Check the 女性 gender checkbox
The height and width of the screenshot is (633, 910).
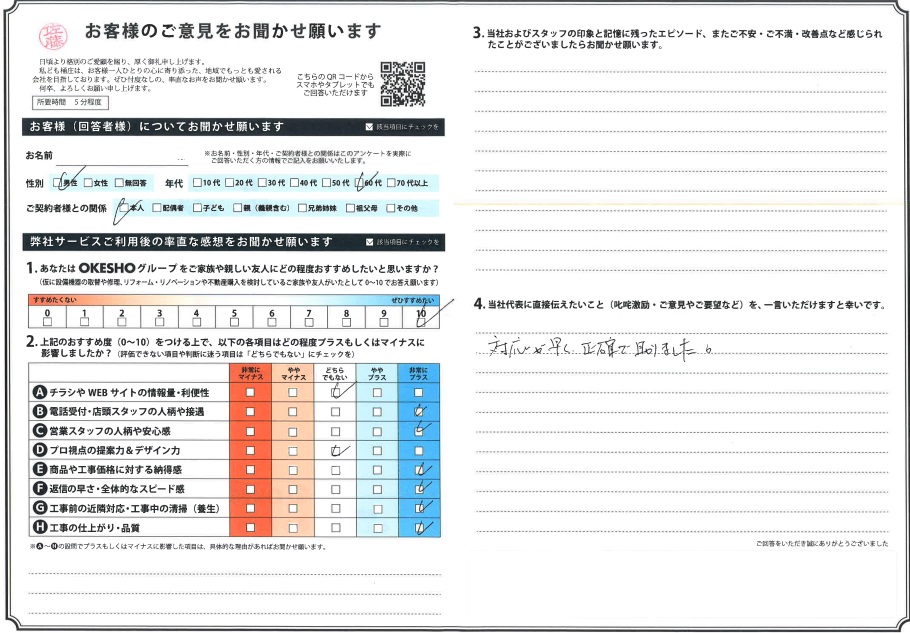89,184
